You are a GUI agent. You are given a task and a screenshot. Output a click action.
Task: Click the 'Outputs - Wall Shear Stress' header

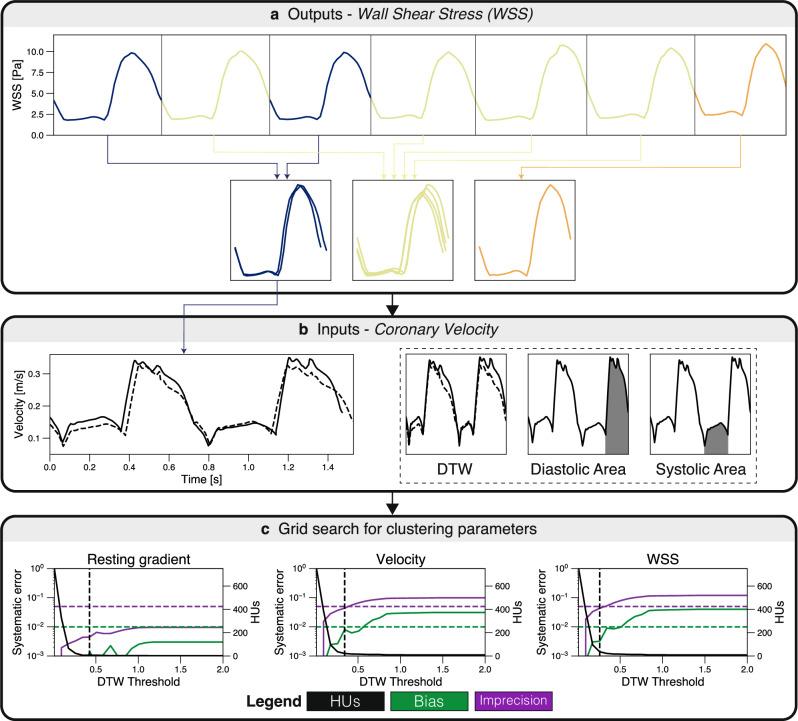pos(398,16)
